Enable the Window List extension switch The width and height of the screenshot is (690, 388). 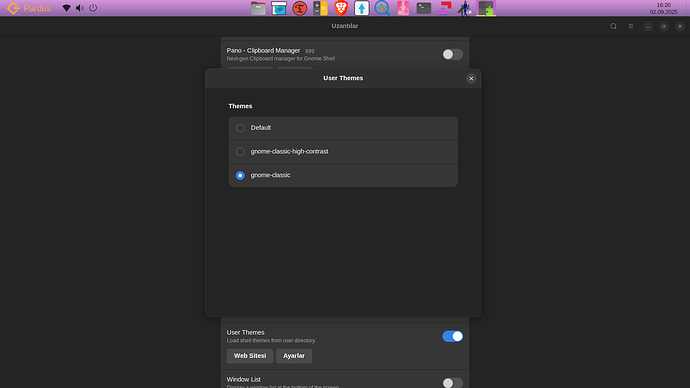pos(452,383)
